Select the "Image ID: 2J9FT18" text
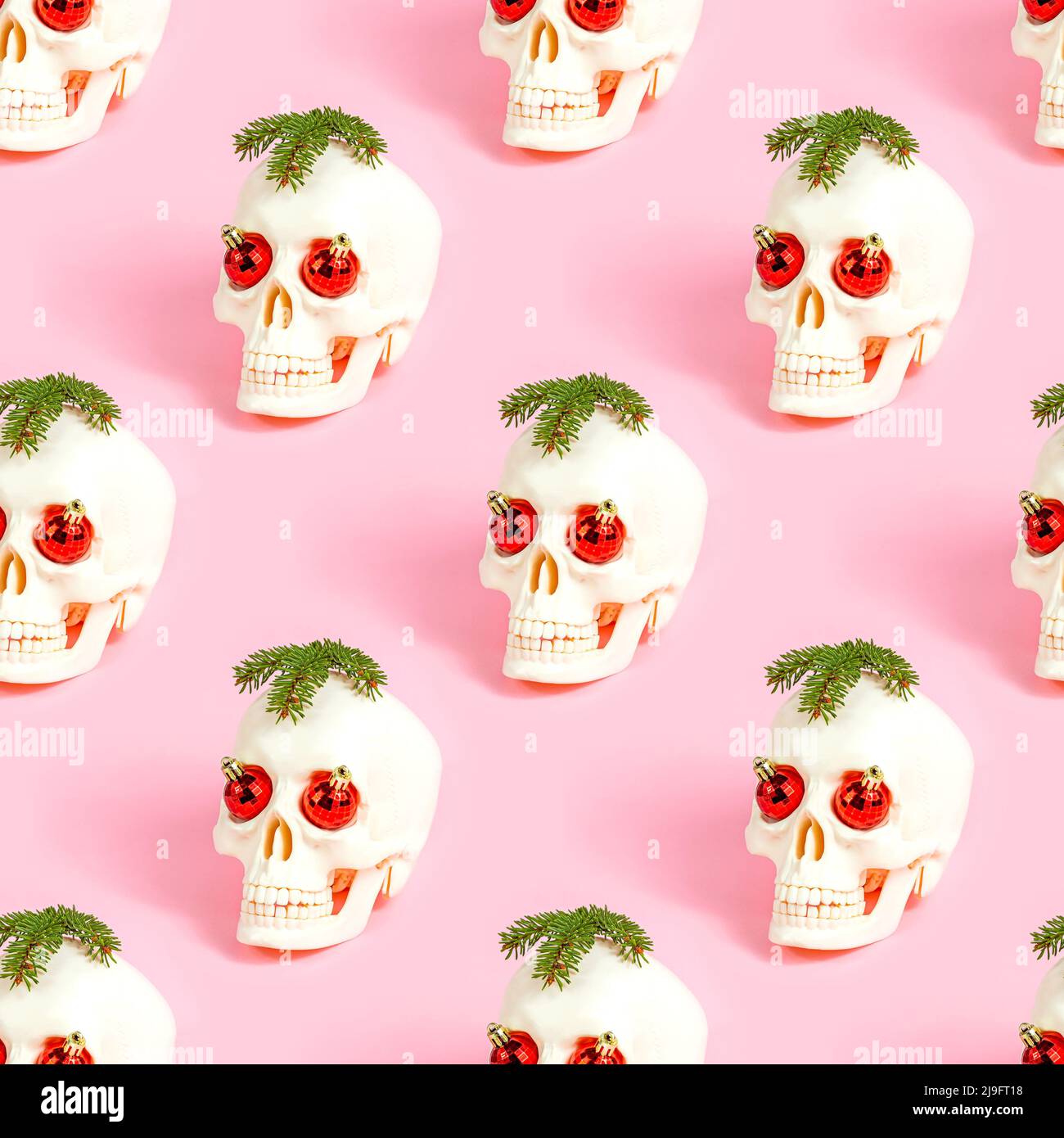Viewport: 1064px width, 1138px height. pos(974,1091)
